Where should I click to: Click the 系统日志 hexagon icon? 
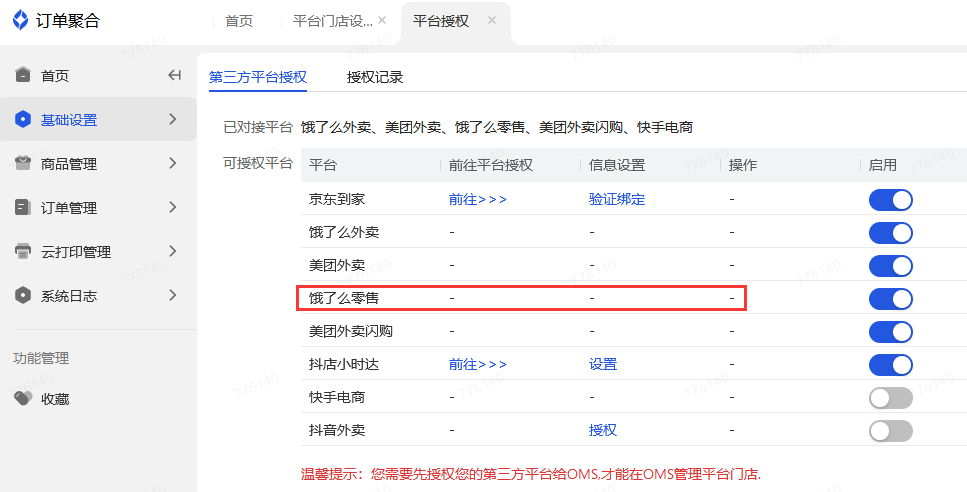[x=23, y=295]
